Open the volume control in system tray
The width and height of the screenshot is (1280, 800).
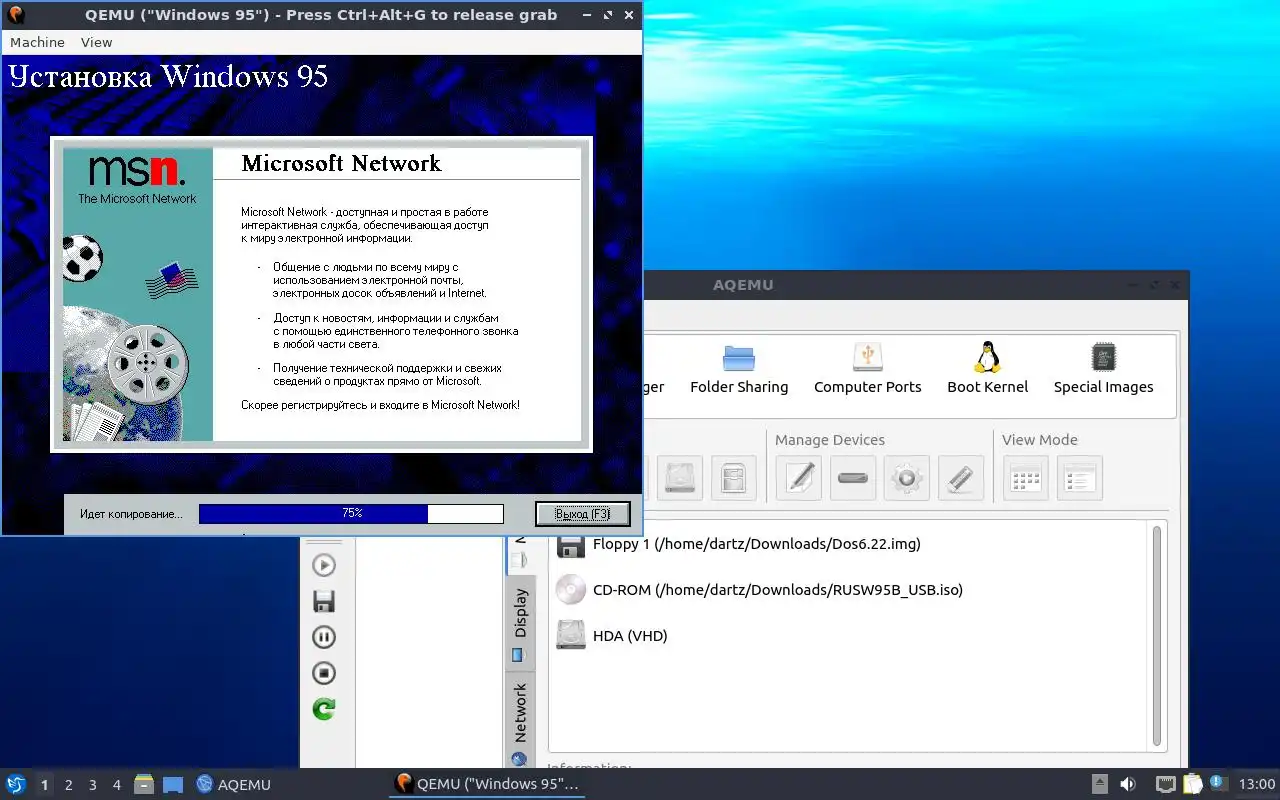click(1128, 784)
